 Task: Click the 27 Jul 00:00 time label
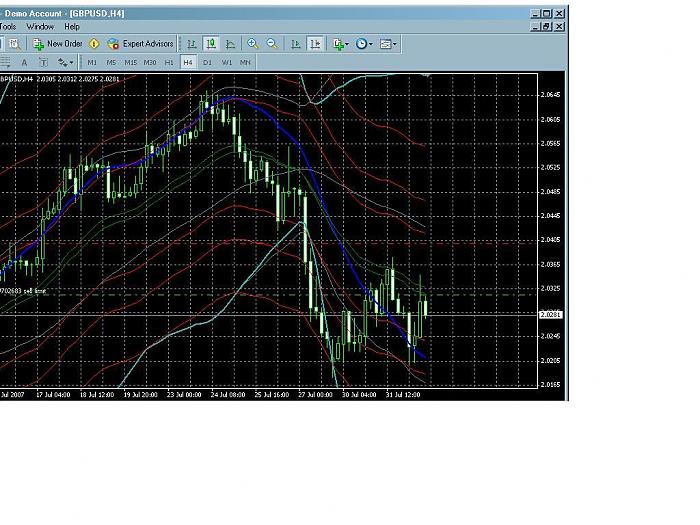315,395
